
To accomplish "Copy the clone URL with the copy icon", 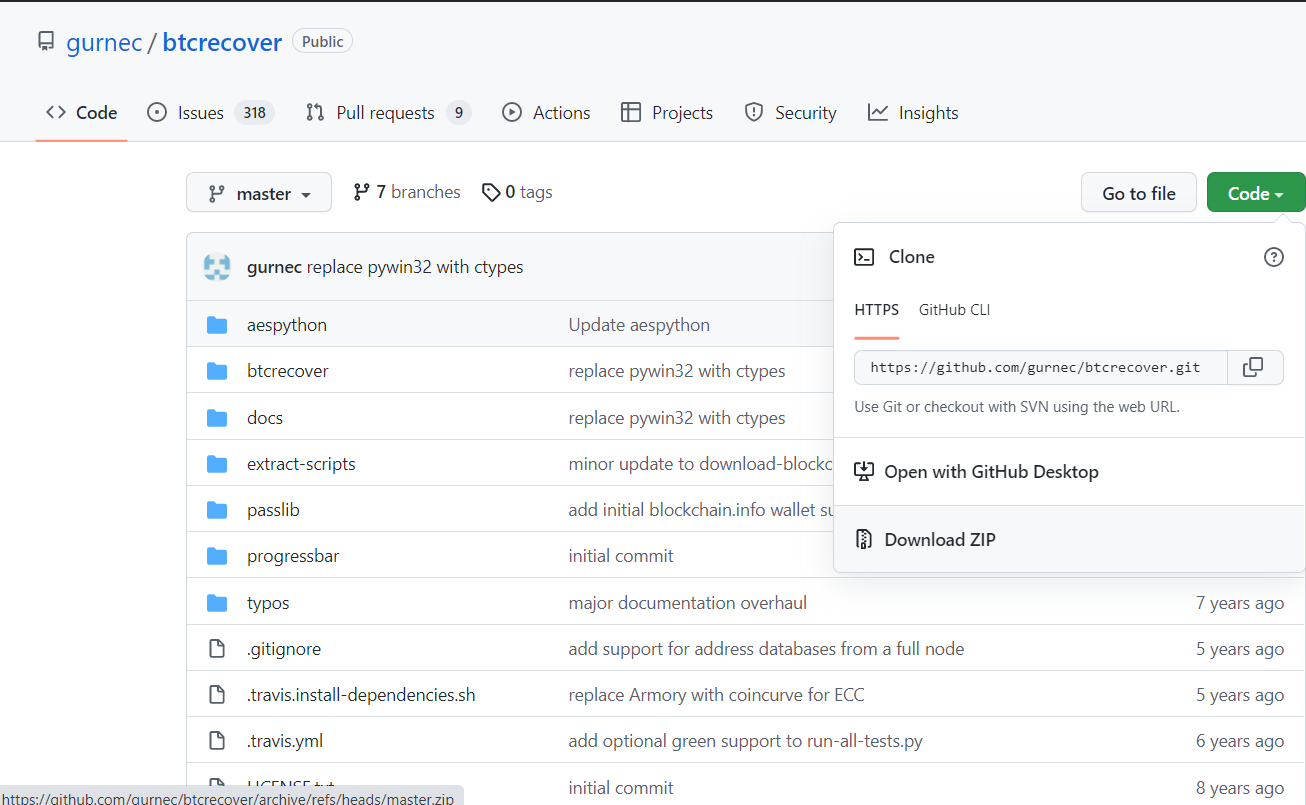I will pos(1253,367).
